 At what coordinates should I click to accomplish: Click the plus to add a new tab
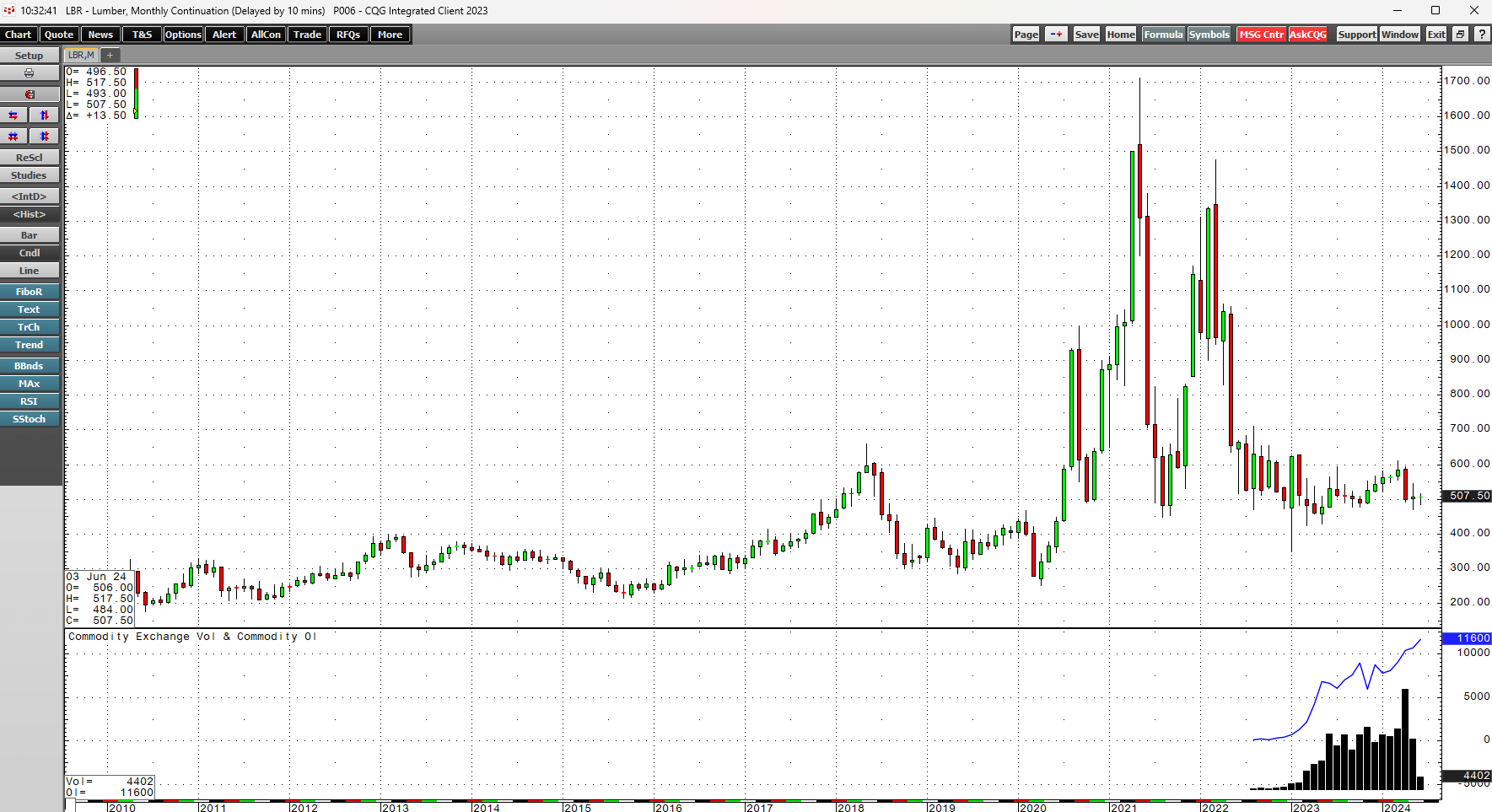tap(109, 55)
